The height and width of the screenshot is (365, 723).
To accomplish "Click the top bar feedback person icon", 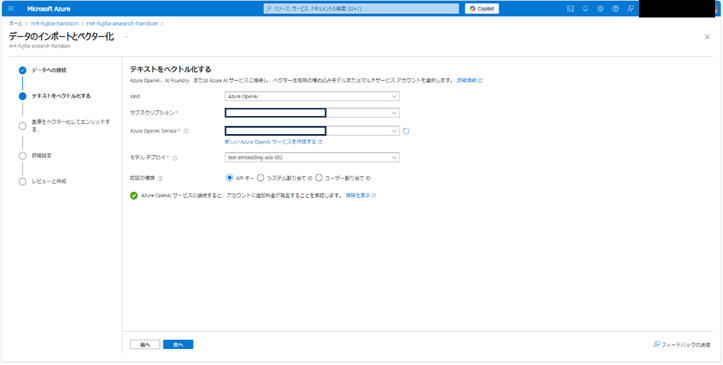I will pyautogui.click(x=630, y=9).
